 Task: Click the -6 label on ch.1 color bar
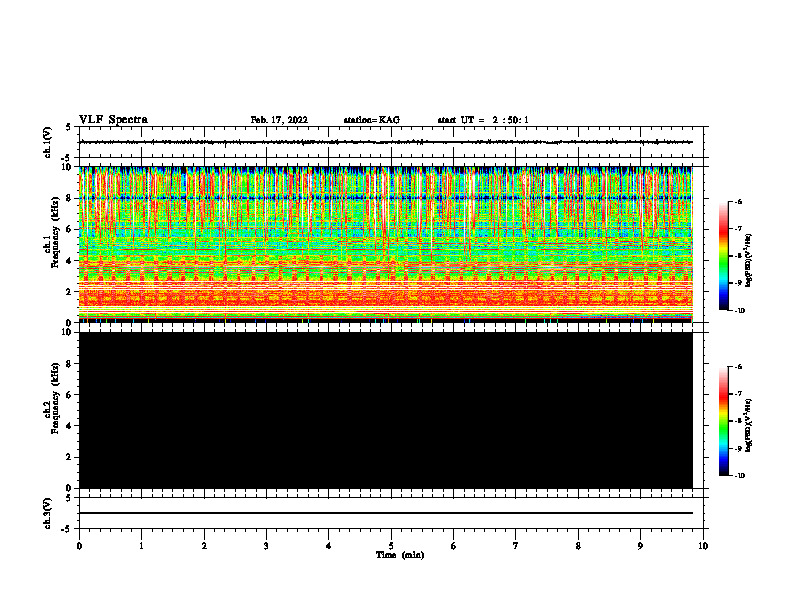(738, 201)
